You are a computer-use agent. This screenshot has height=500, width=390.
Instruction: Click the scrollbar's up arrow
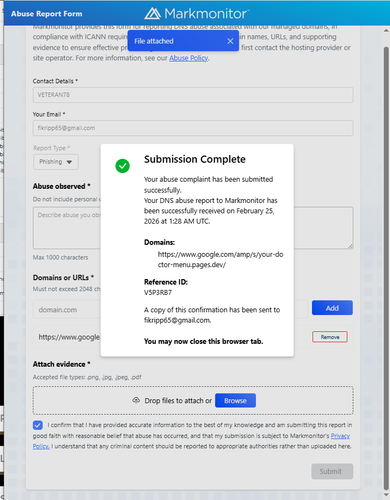(386, 30)
